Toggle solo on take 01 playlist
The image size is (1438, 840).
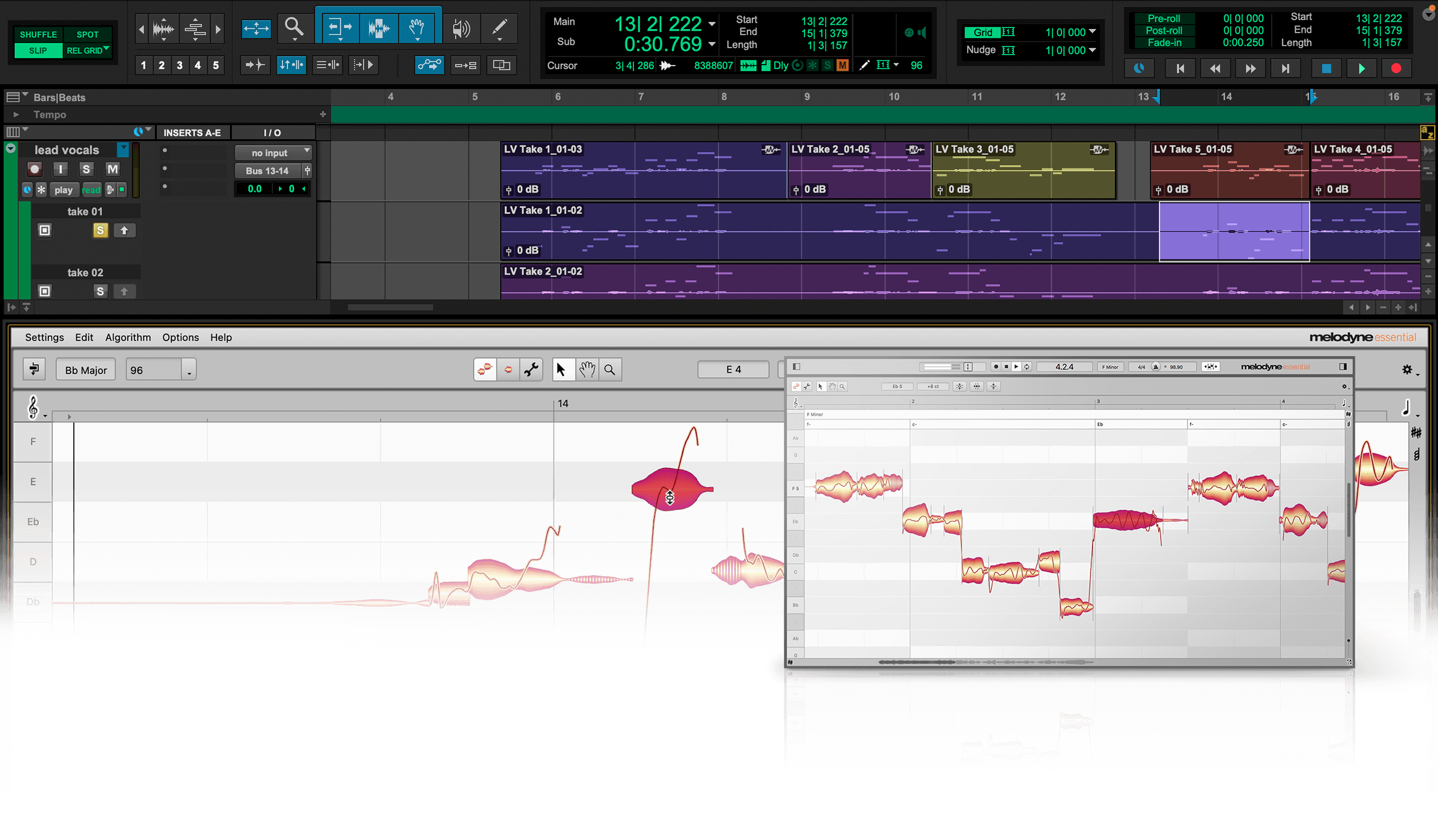click(x=100, y=231)
